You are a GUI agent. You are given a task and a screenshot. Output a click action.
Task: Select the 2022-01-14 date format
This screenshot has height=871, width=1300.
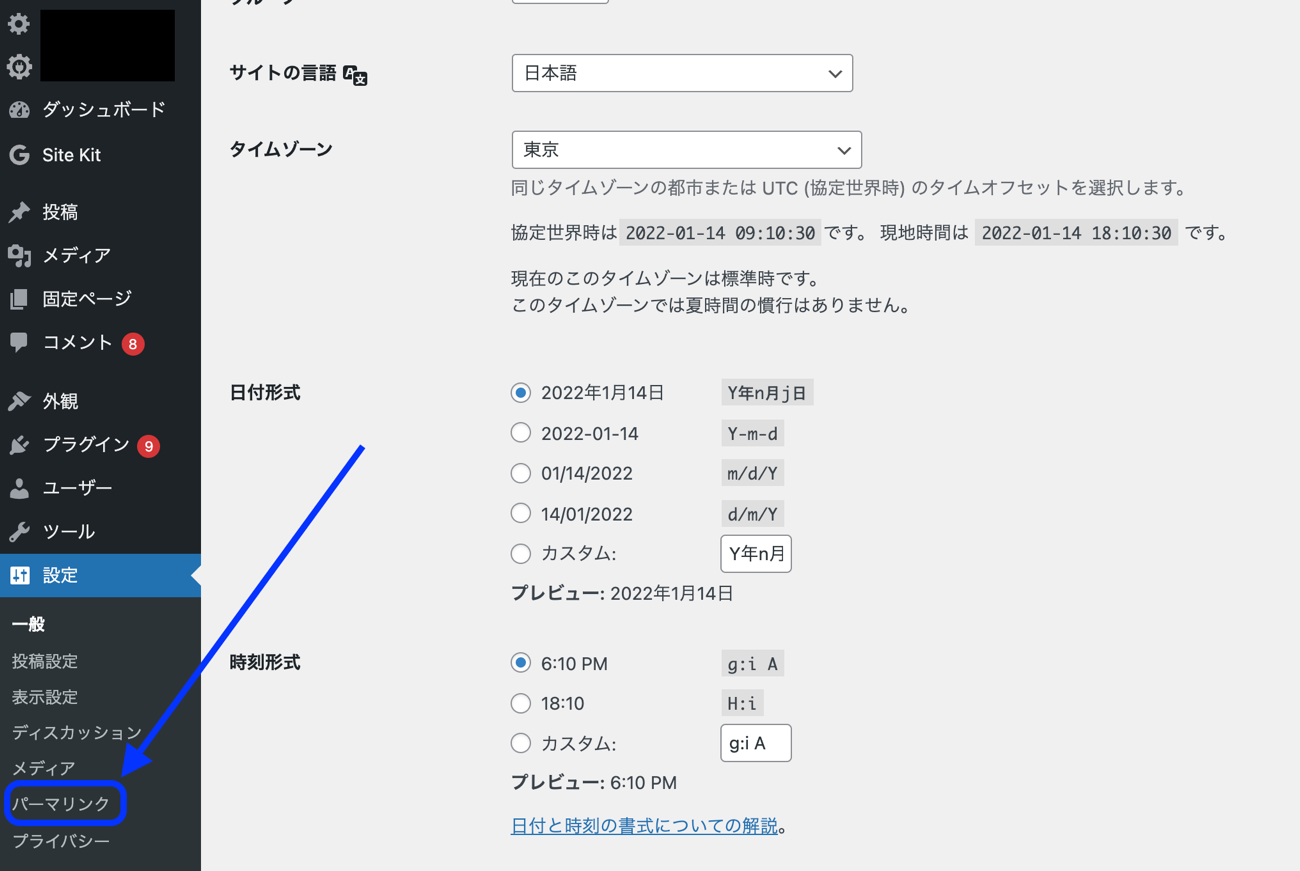[x=521, y=433]
